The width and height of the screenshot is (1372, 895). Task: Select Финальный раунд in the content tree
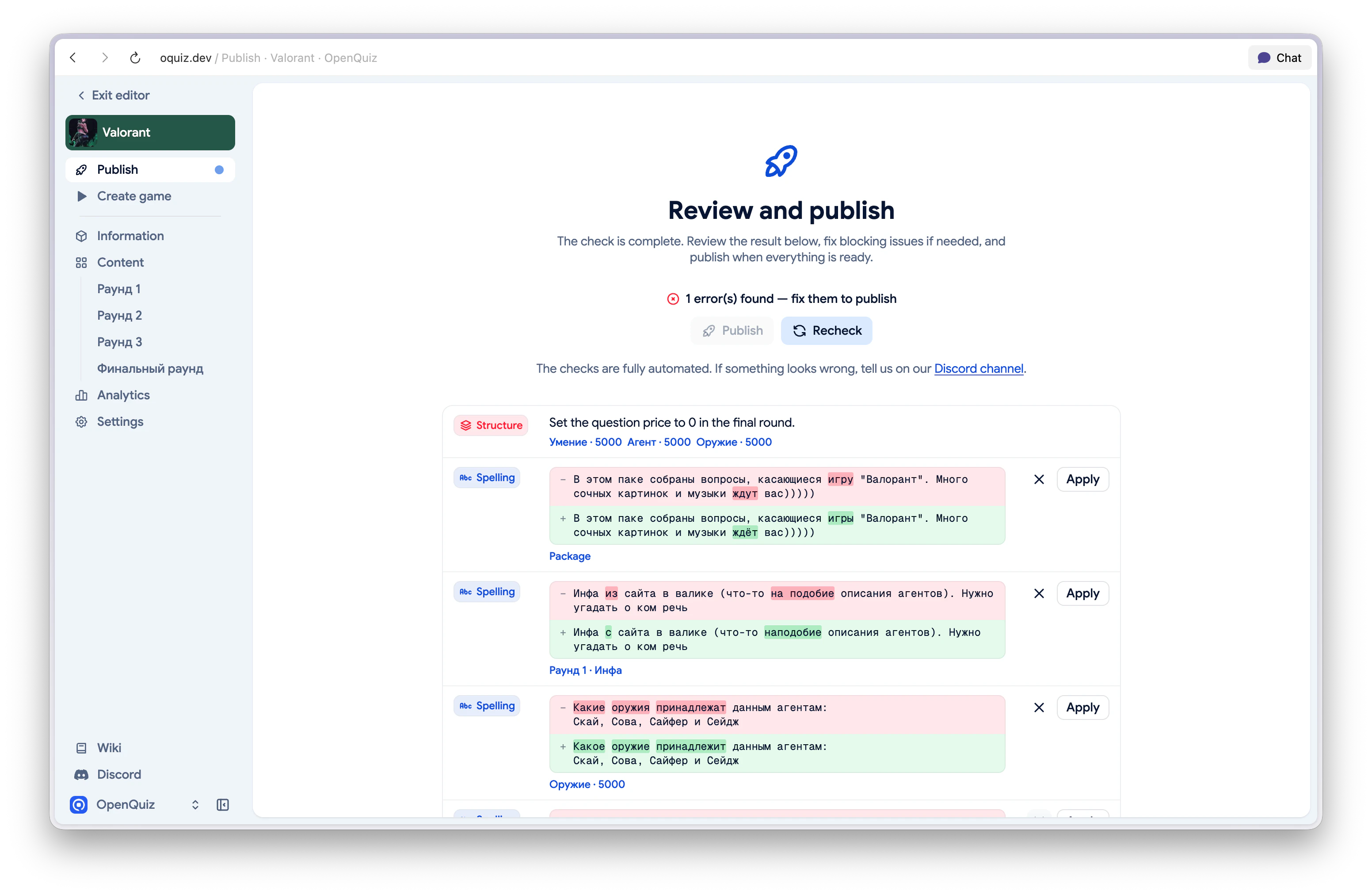pos(150,368)
